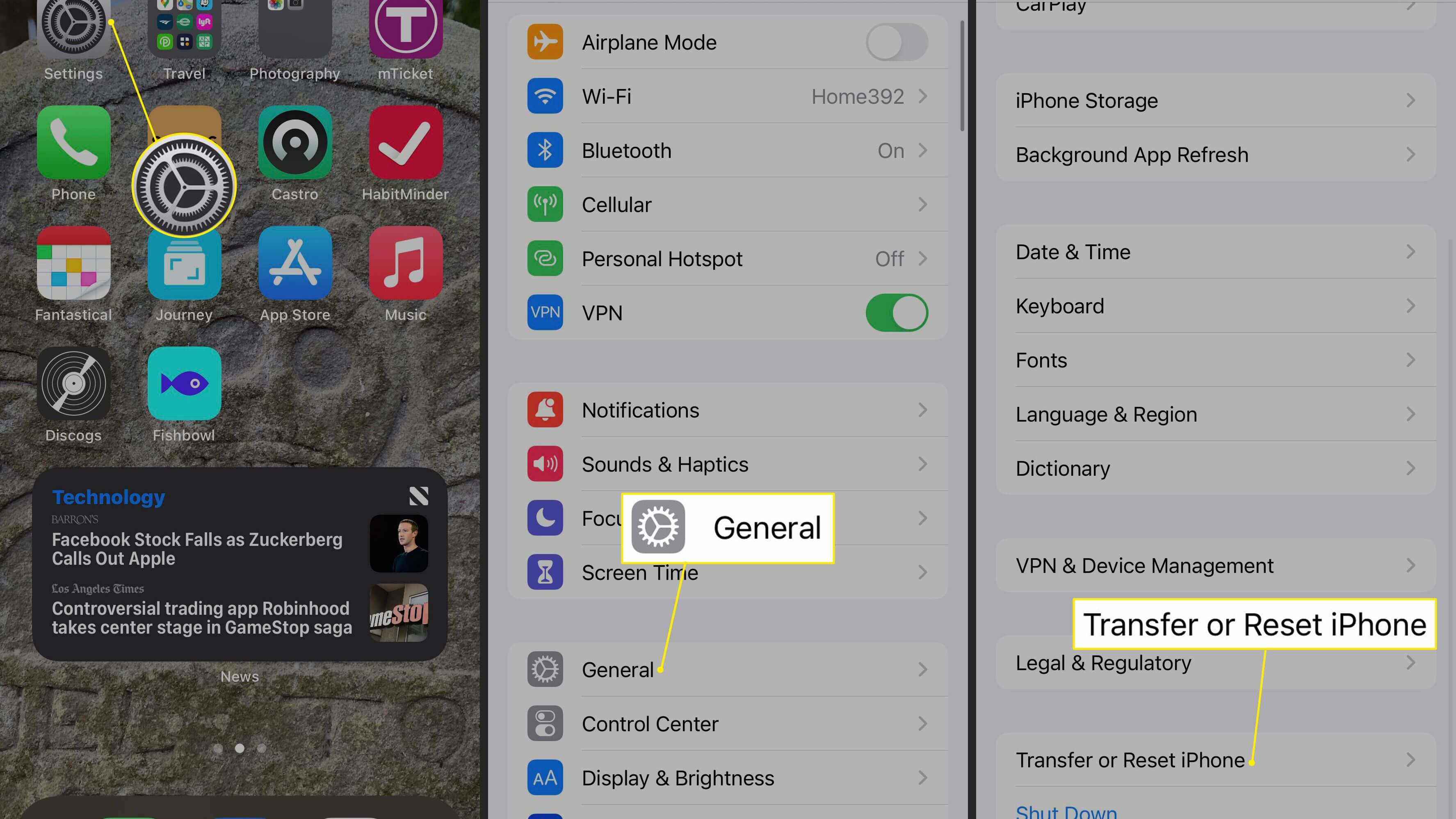Click Transfer or Reset iPhone
The image size is (1456, 819).
tap(1131, 759)
